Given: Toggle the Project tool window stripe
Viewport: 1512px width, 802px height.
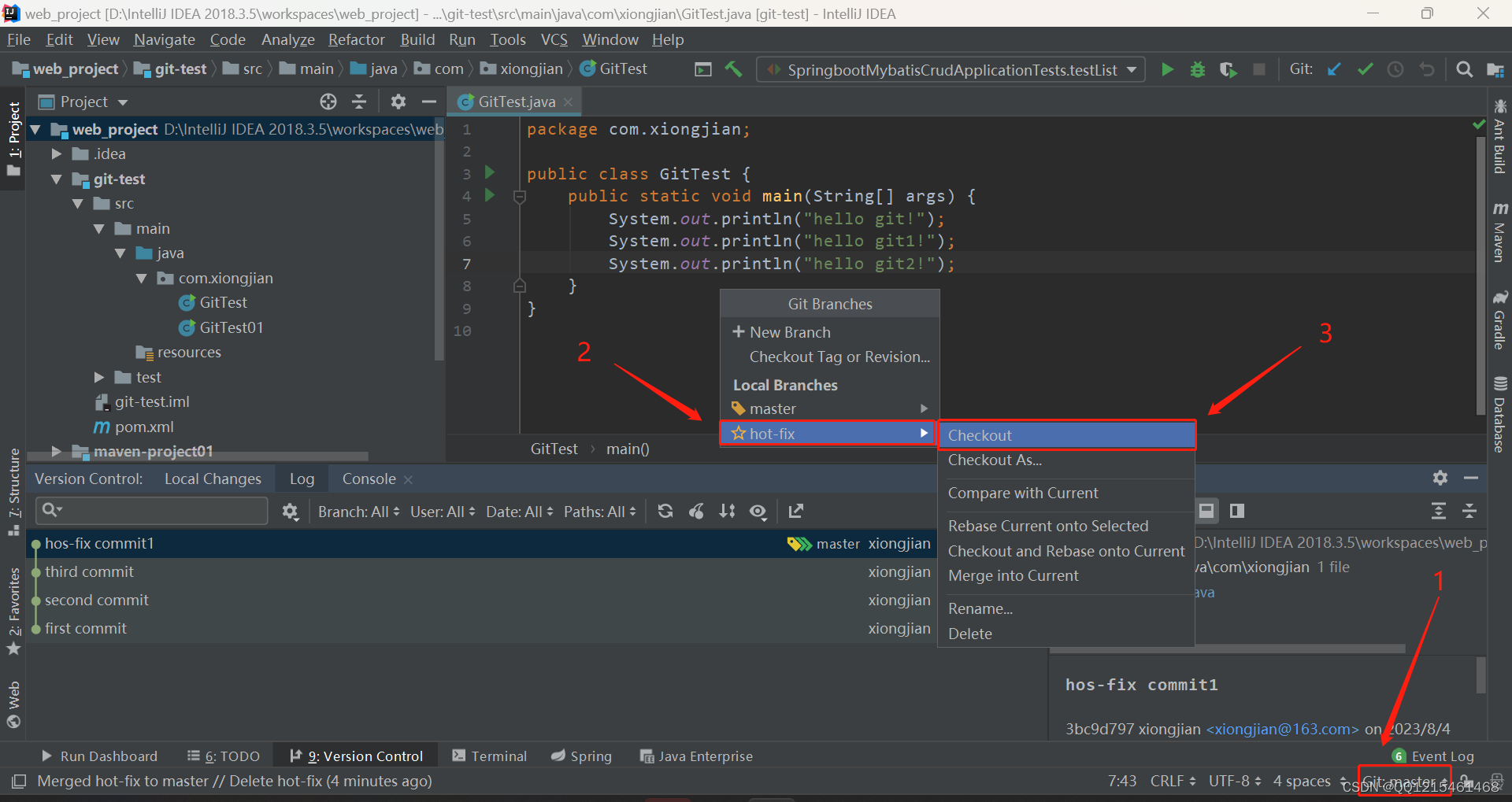Looking at the screenshot, I should pyautogui.click(x=13, y=139).
